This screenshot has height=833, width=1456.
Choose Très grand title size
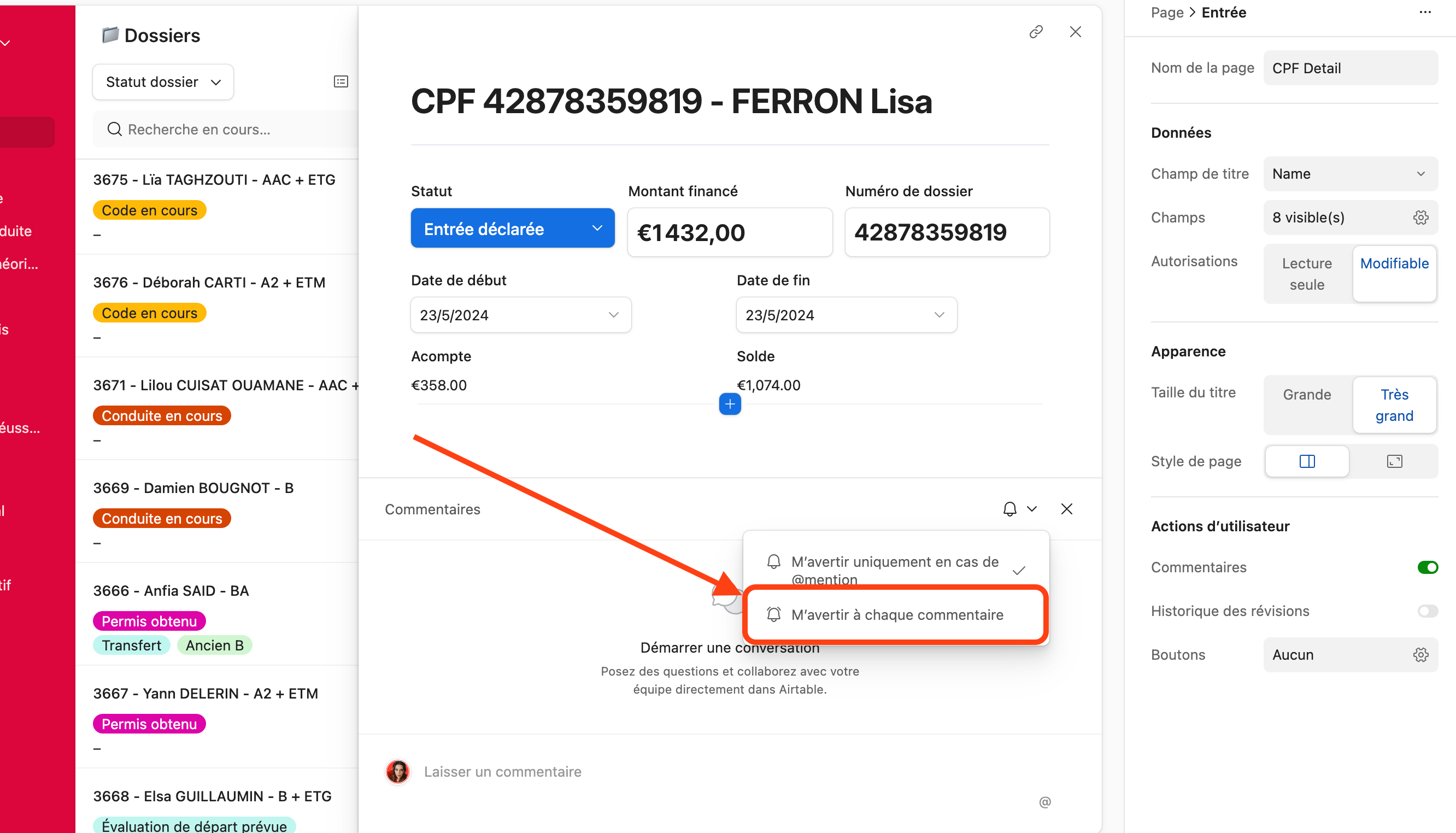pos(1394,405)
